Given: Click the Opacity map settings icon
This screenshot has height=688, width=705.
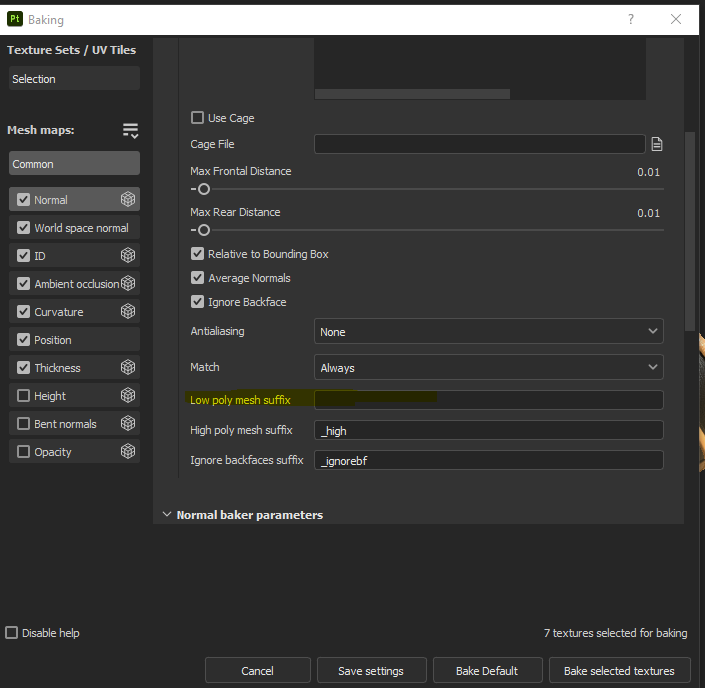Looking at the screenshot, I should pyautogui.click(x=128, y=452).
